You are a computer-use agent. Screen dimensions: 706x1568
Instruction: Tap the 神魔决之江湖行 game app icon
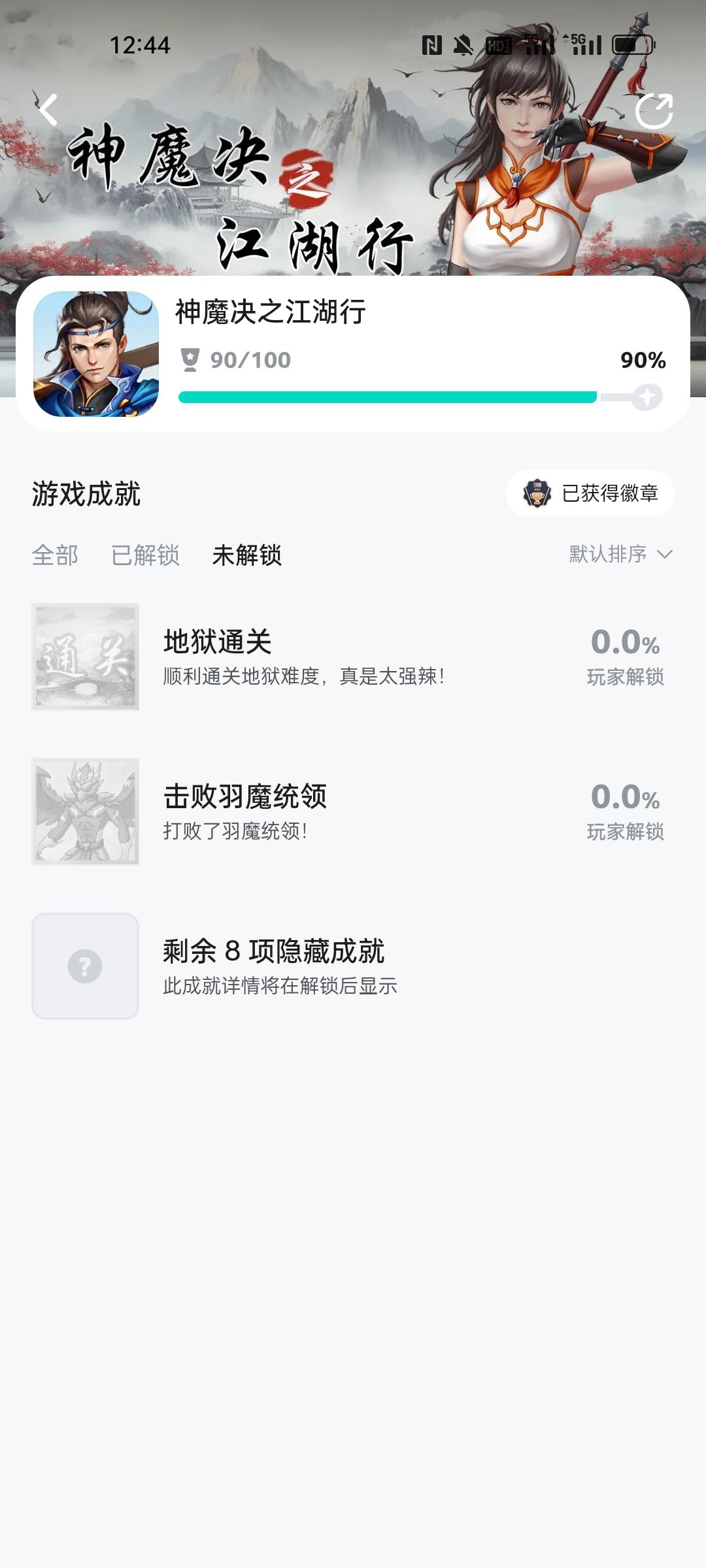[x=96, y=354]
